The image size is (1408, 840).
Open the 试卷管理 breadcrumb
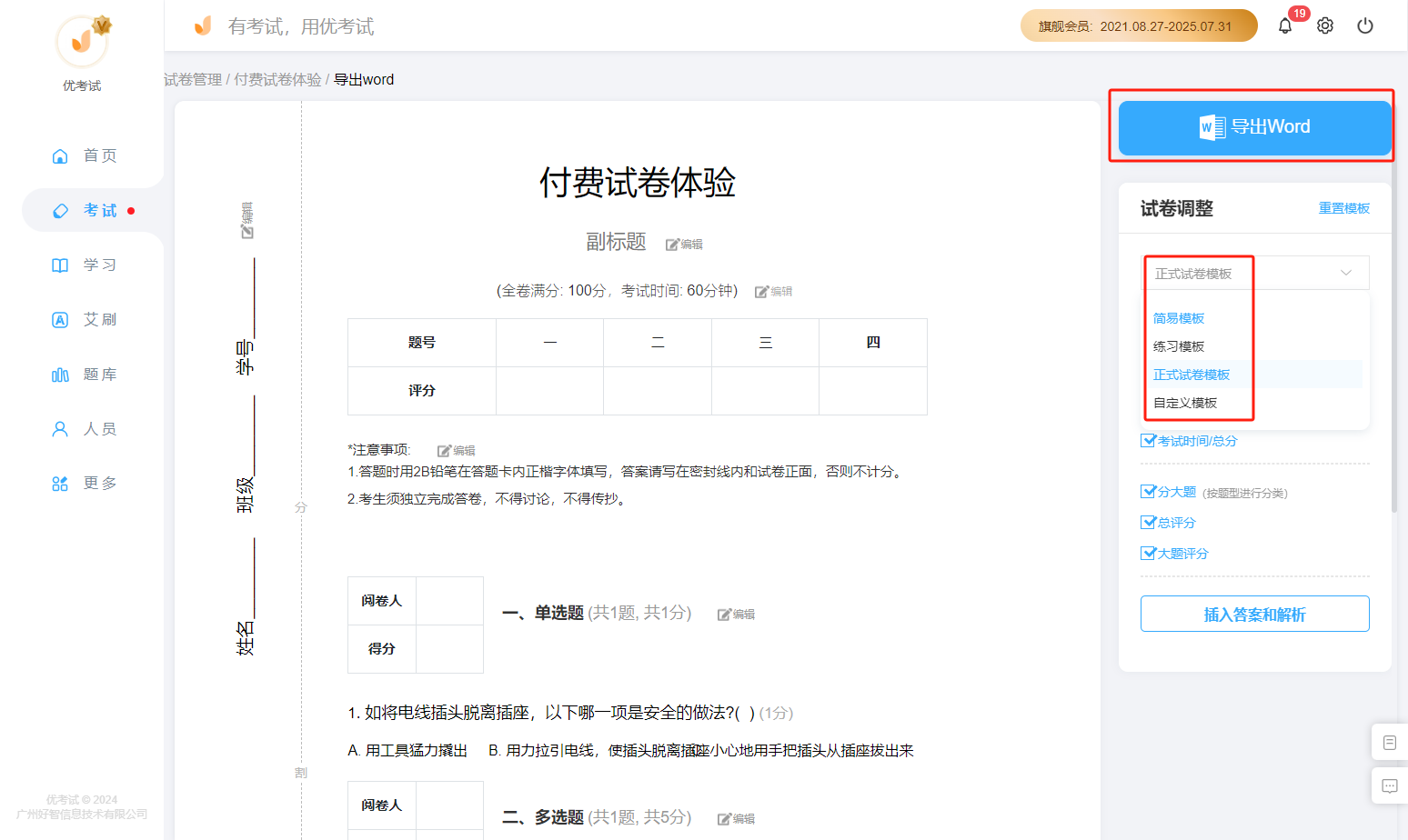pos(193,80)
